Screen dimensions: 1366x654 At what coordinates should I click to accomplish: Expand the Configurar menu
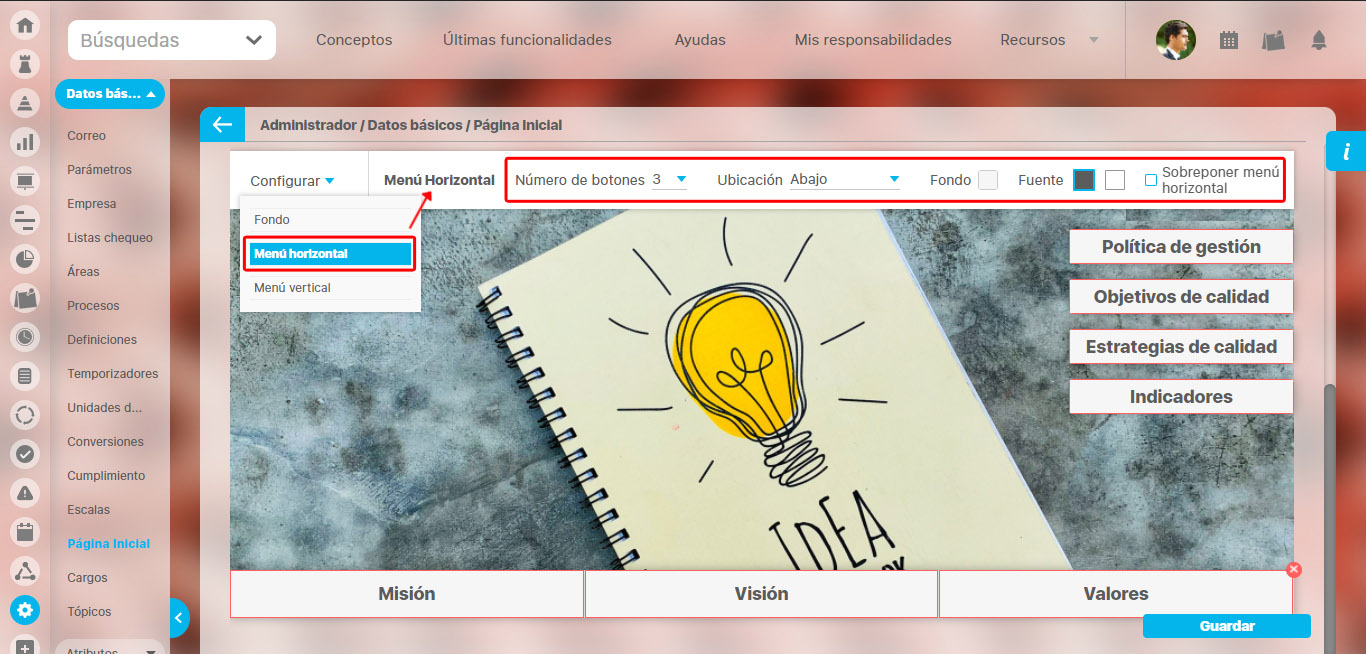pos(292,181)
